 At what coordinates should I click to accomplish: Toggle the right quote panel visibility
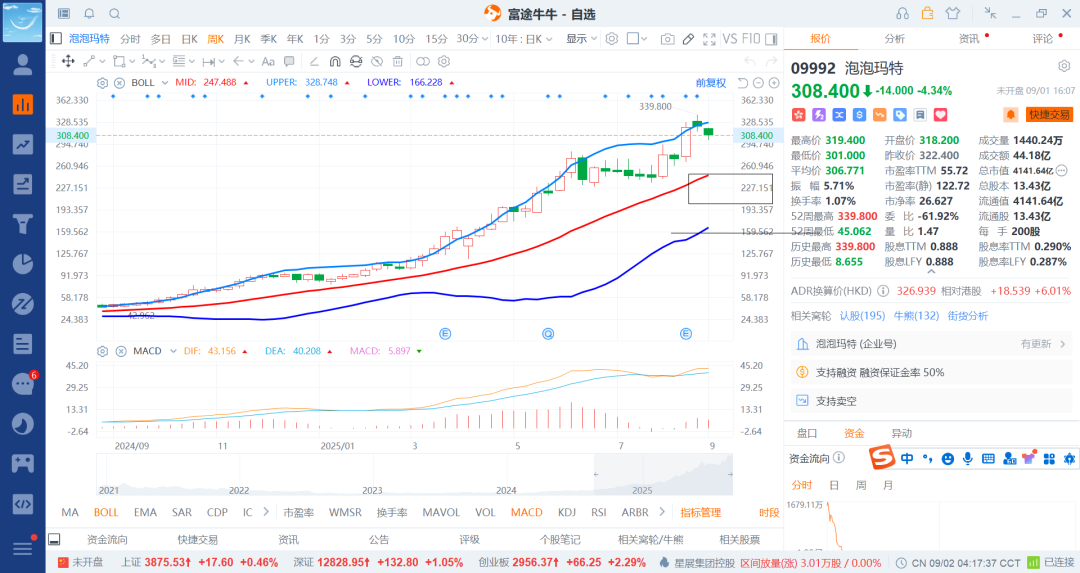click(x=771, y=39)
